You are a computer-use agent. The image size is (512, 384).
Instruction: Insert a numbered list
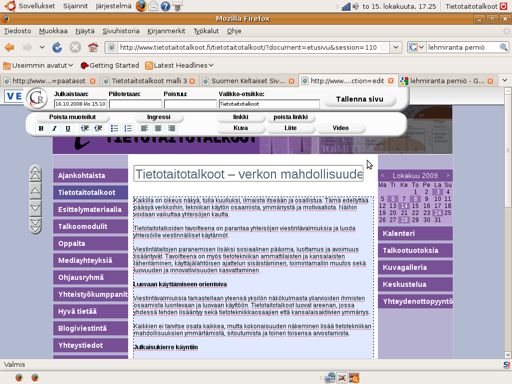coord(128,128)
